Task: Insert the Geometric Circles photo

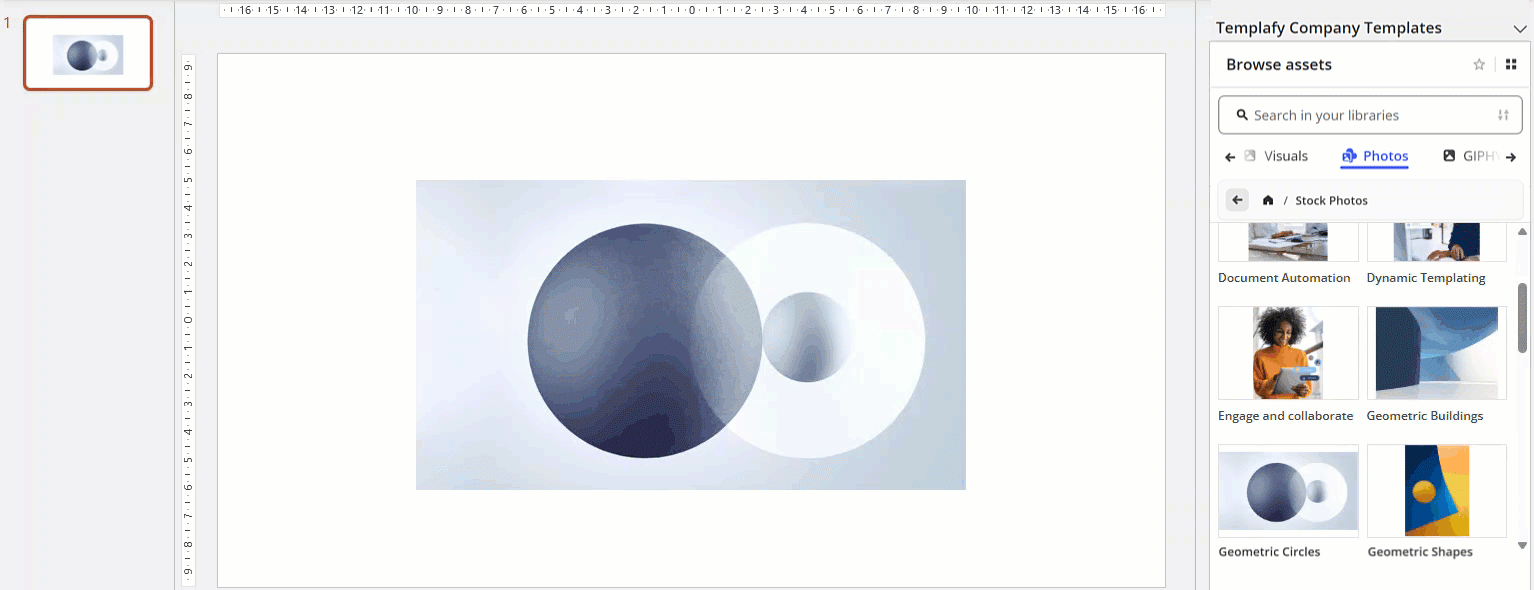Action: pos(1288,491)
